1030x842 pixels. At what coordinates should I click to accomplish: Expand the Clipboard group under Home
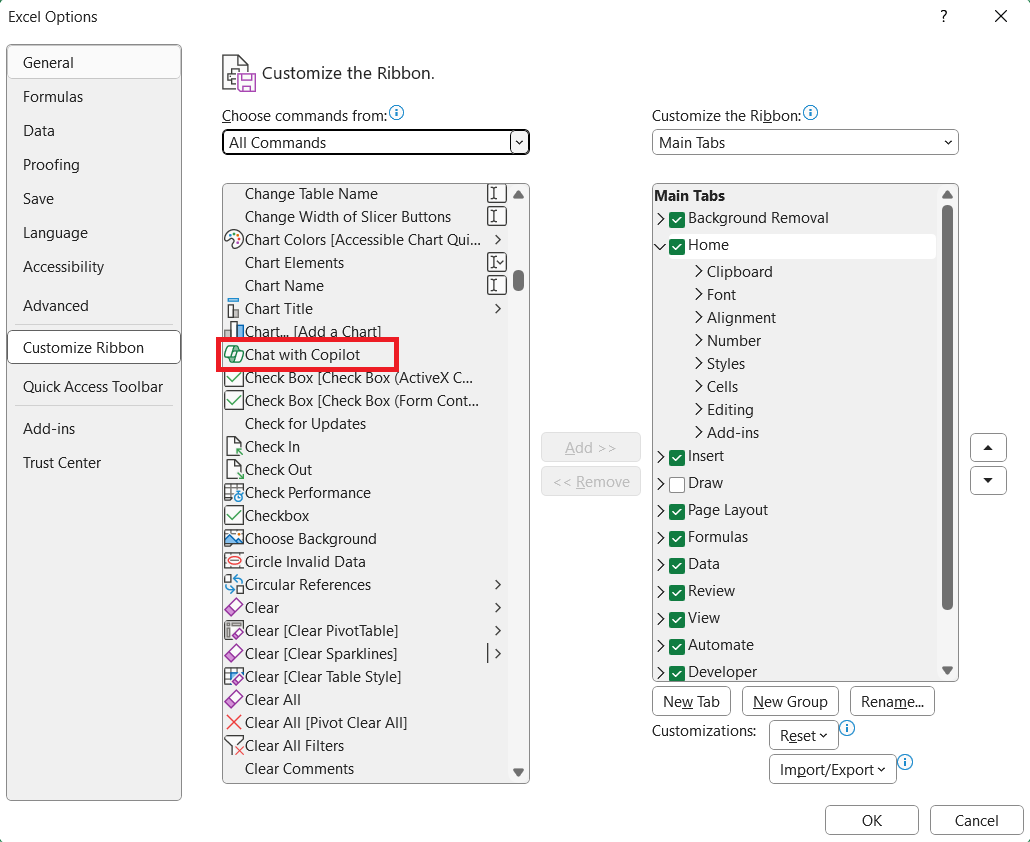pyautogui.click(x=699, y=271)
